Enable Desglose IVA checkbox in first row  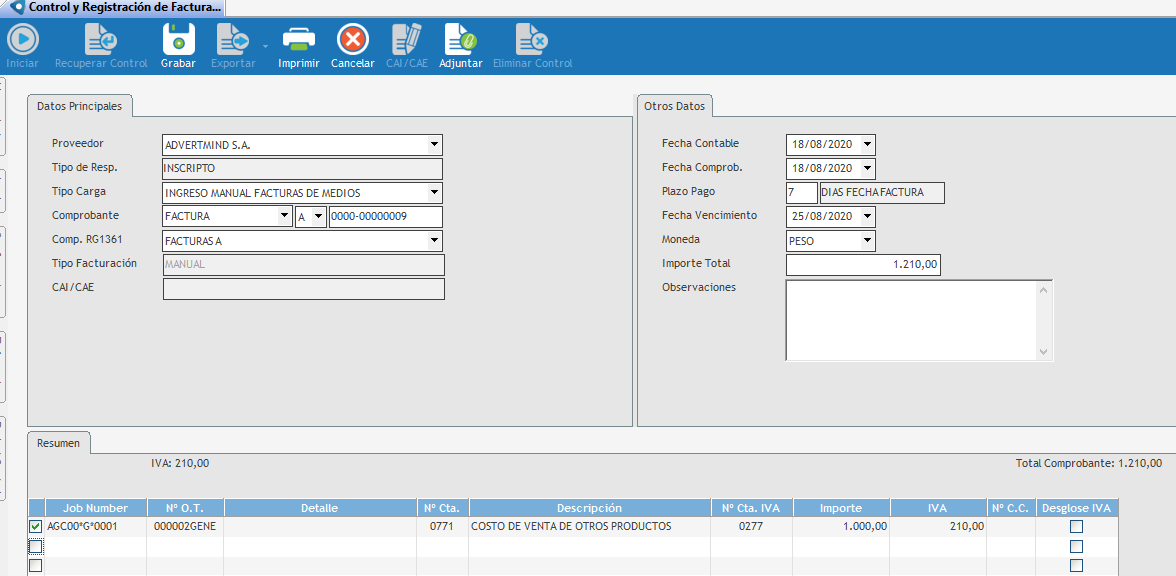coord(1076,526)
